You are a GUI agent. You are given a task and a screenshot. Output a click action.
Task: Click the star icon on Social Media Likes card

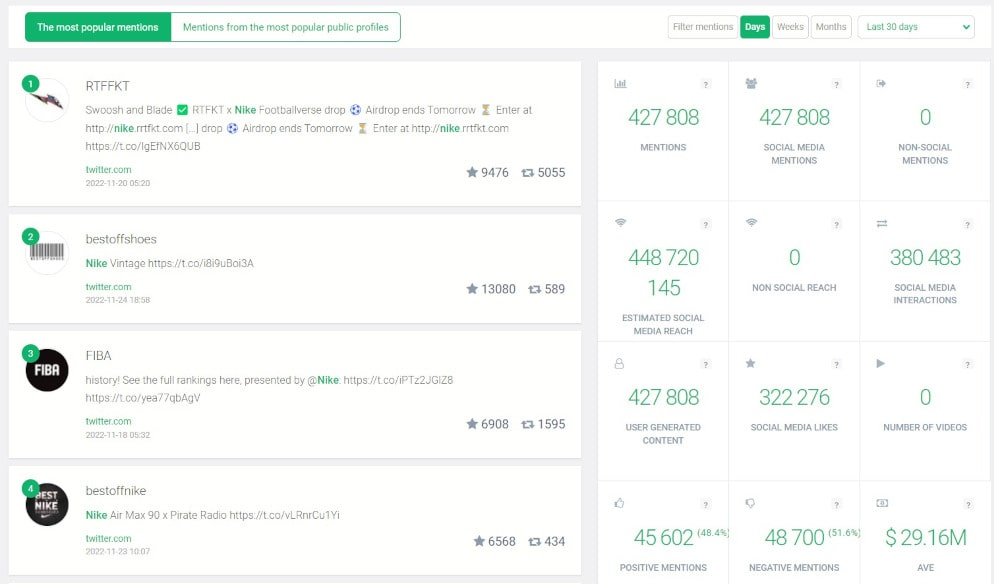coord(751,363)
